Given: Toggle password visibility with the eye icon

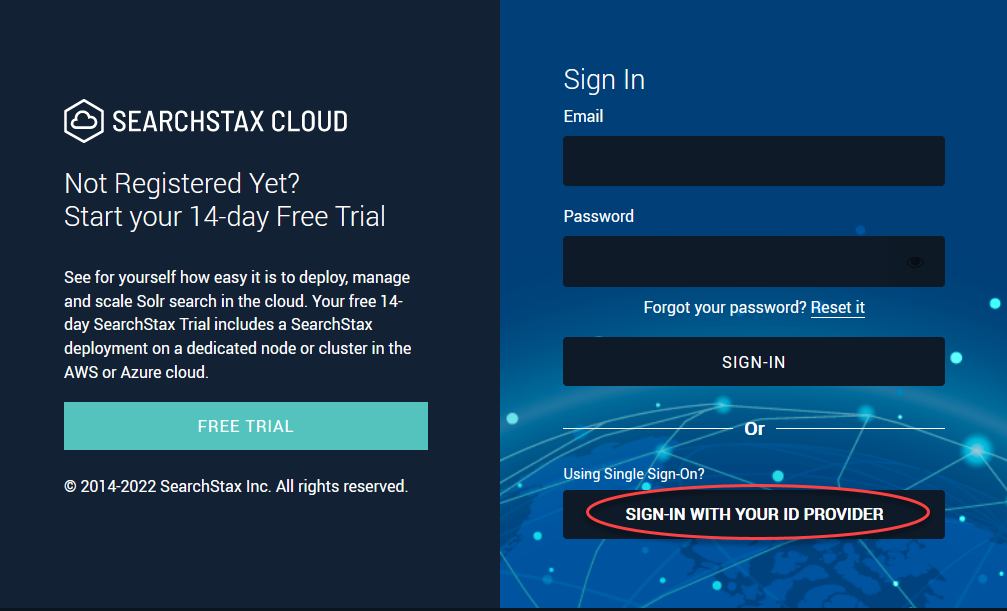Looking at the screenshot, I should pyautogui.click(x=915, y=262).
